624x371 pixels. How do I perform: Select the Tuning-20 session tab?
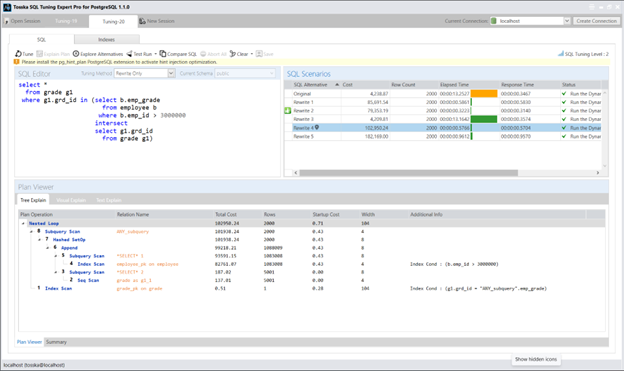113,21
